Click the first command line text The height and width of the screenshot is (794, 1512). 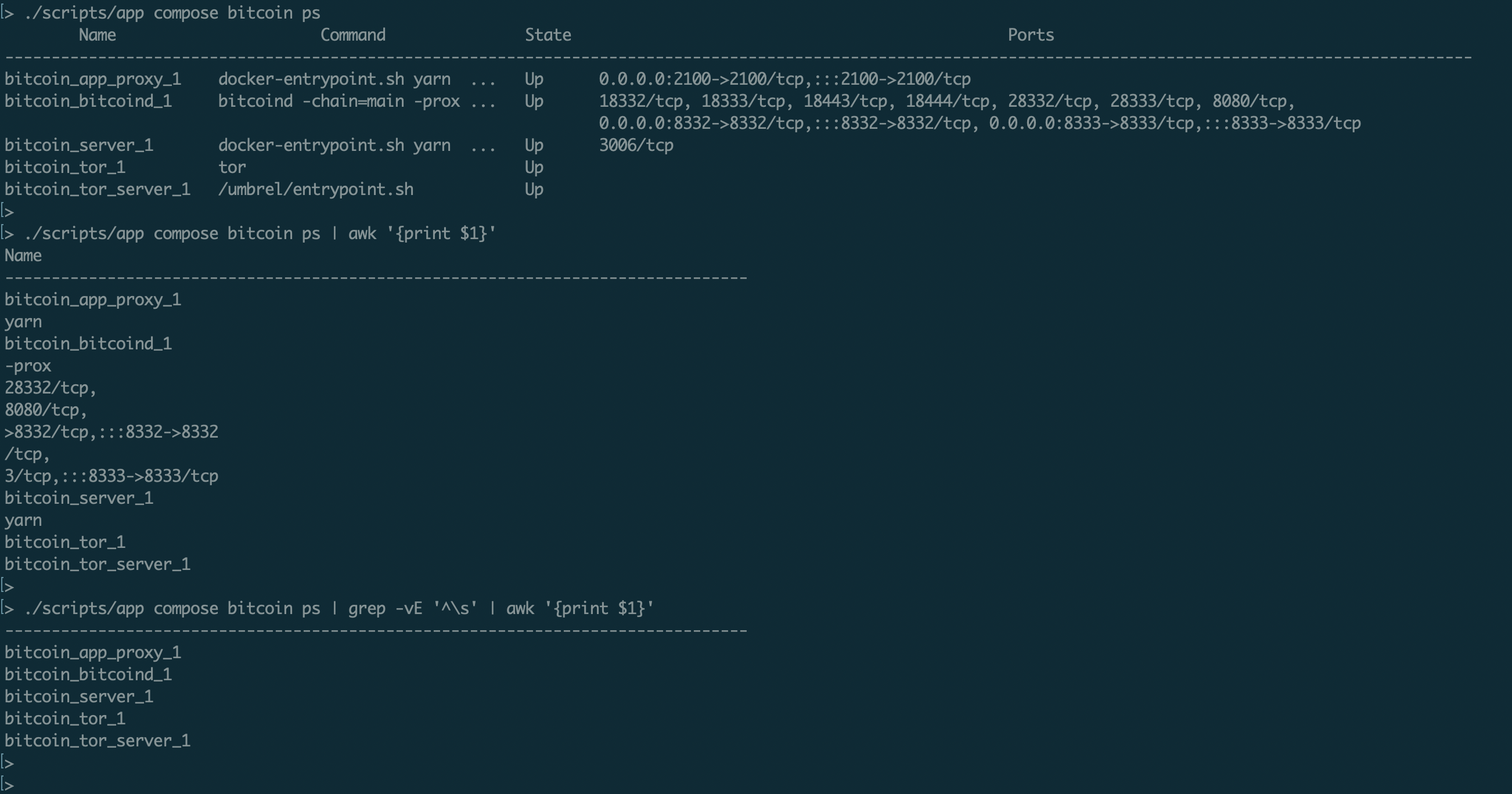point(172,13)
